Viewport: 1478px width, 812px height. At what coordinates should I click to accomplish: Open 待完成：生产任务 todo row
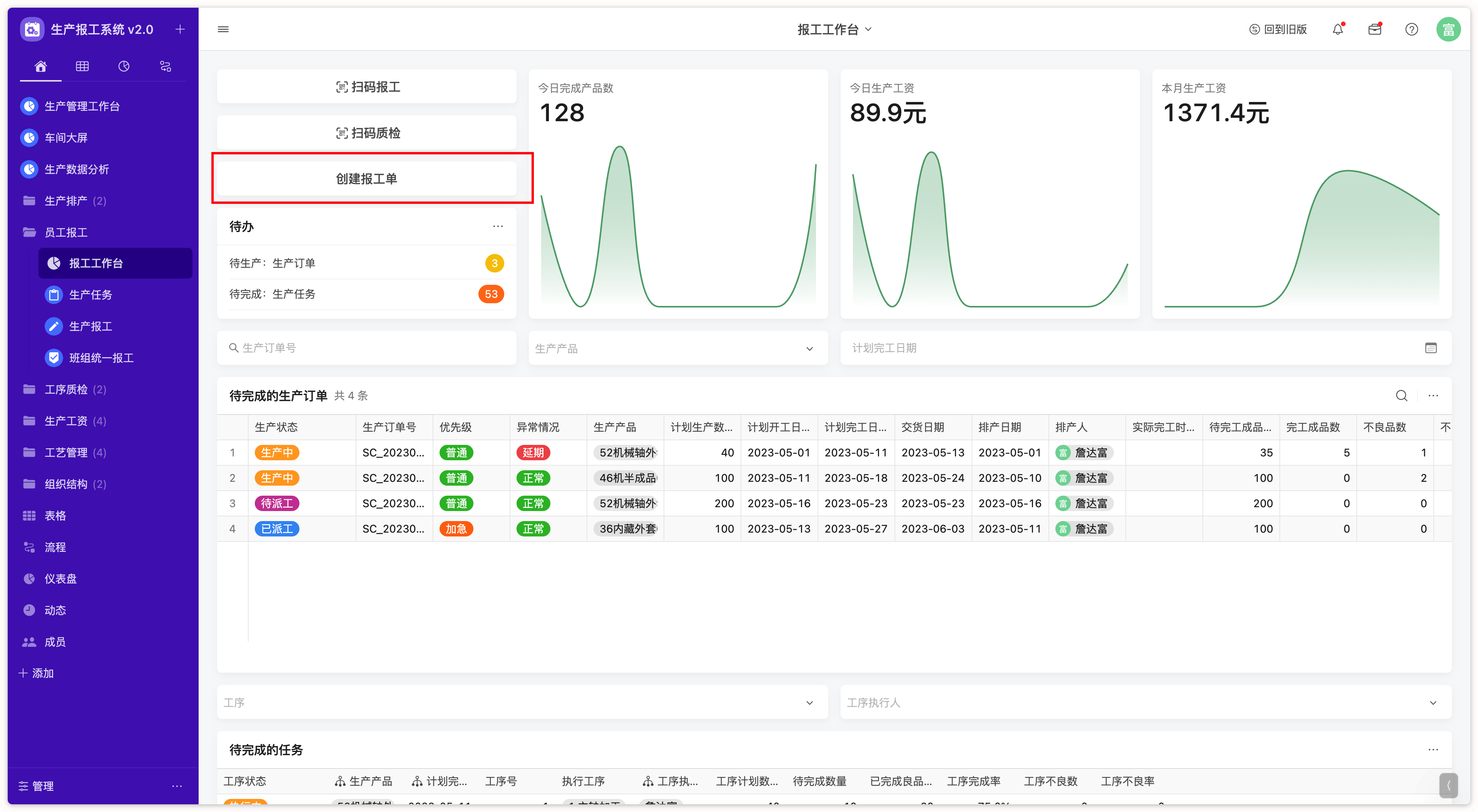point(367,294)
